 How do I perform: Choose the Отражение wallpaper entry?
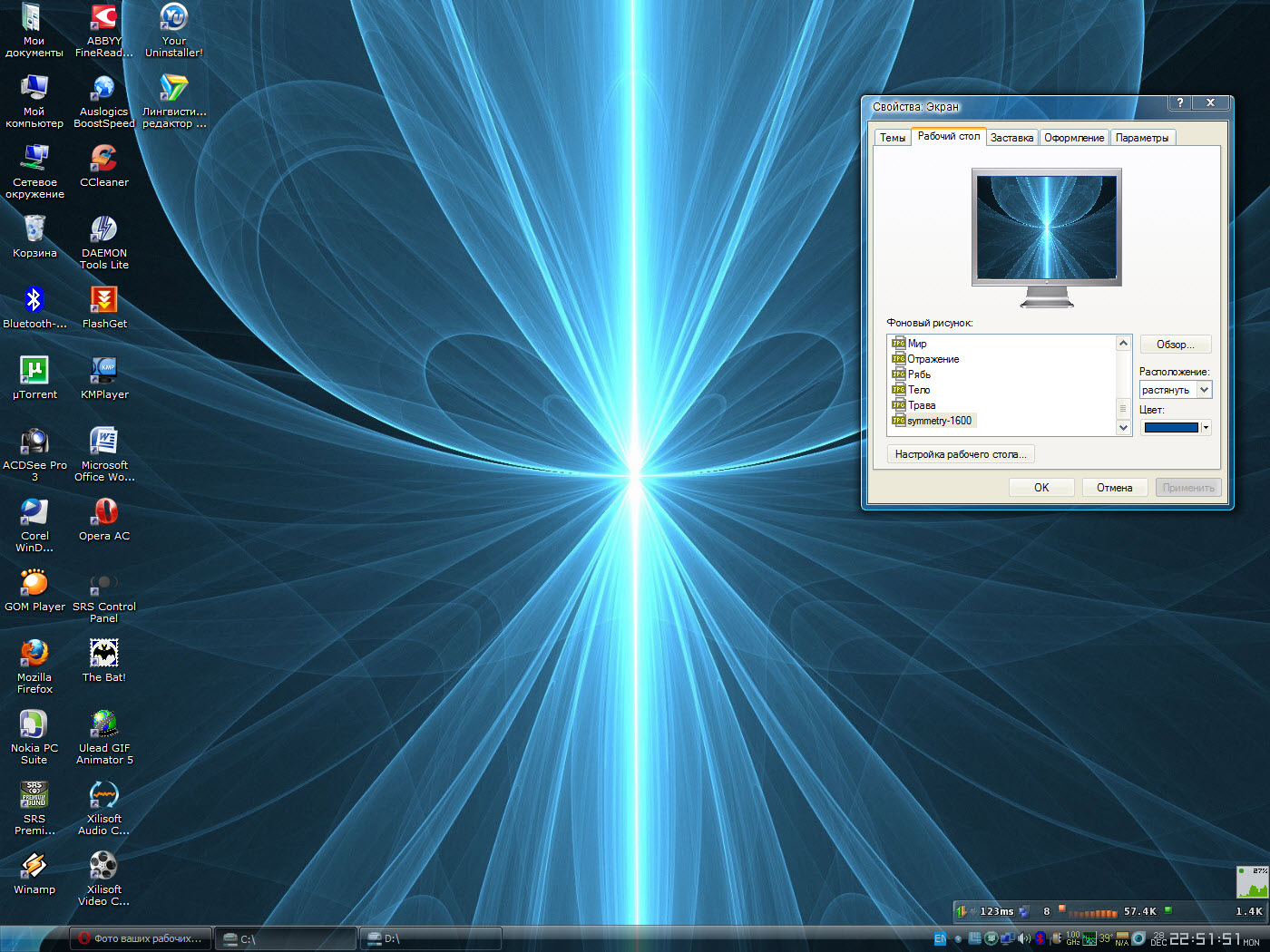[x=925, y=359]
